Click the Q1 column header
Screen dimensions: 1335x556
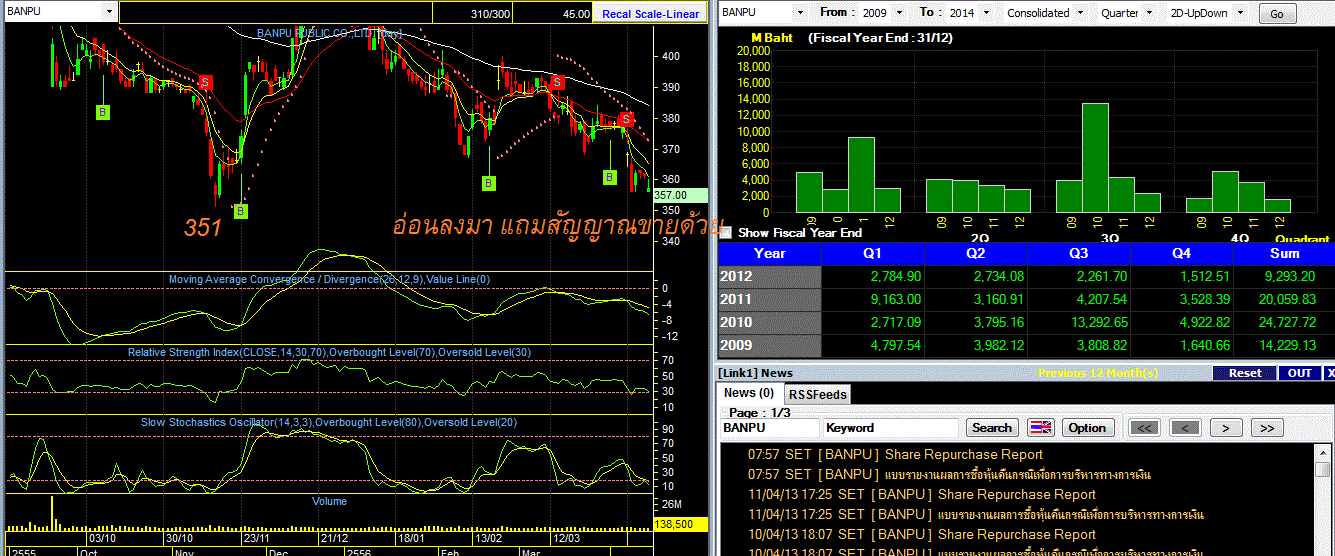[871, 253]
